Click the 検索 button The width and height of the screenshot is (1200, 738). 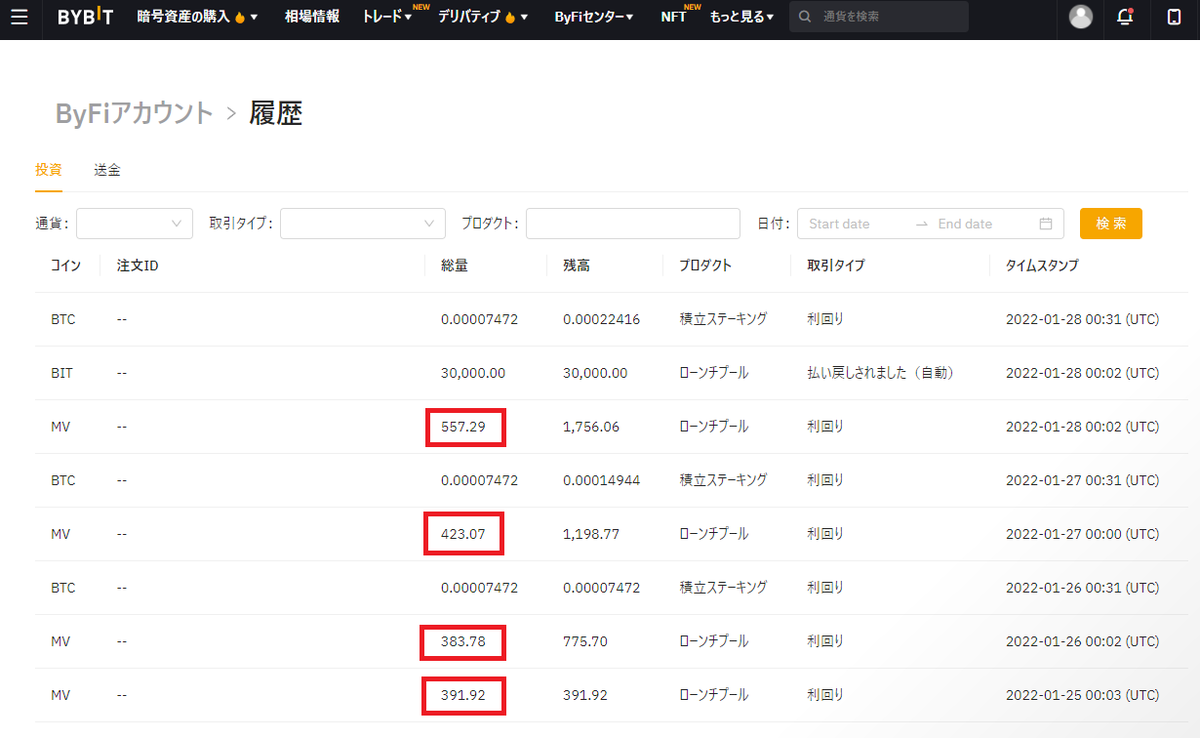1111,224
